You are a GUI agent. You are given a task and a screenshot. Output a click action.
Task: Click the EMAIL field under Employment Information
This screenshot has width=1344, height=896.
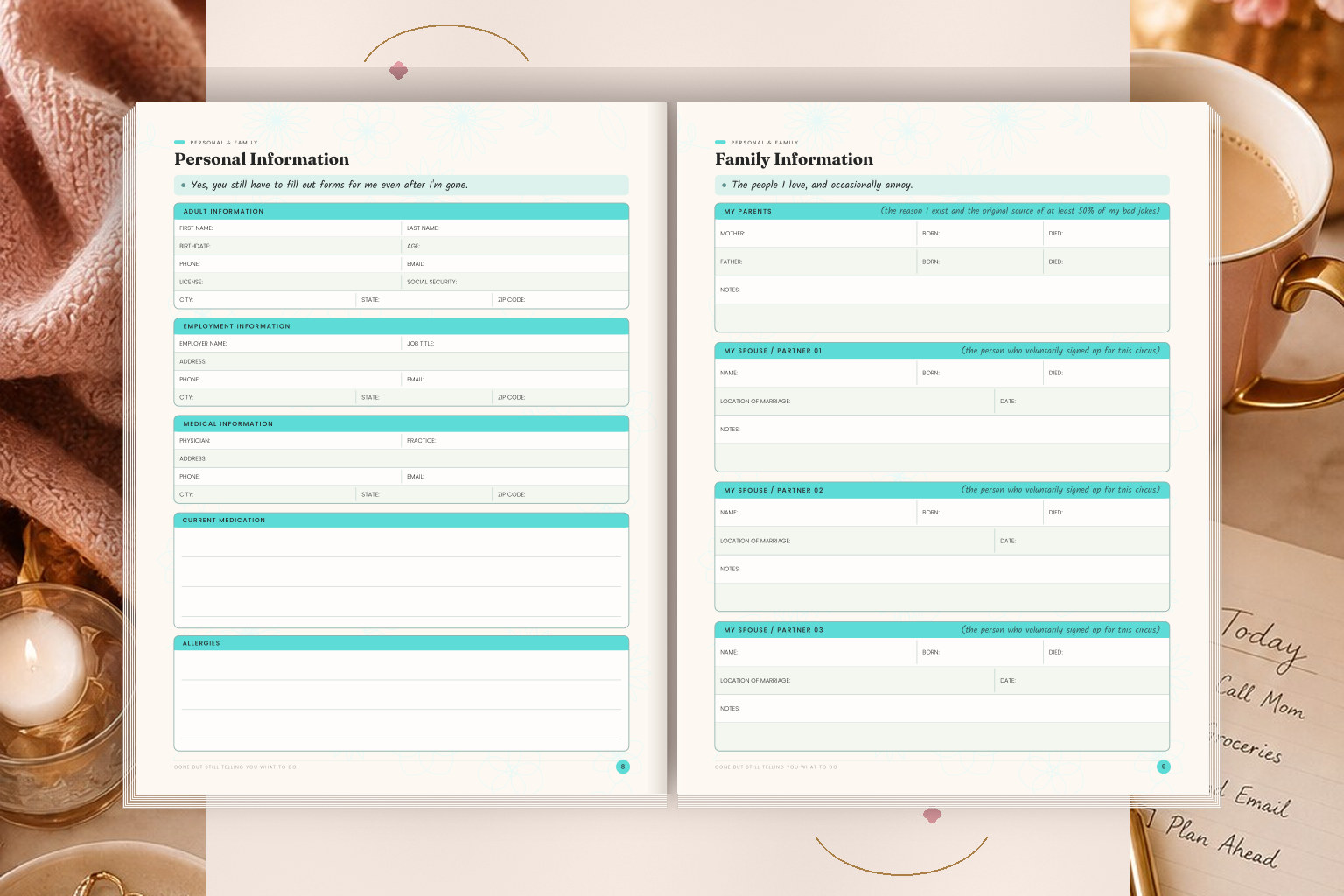click(x=515, y=380)
